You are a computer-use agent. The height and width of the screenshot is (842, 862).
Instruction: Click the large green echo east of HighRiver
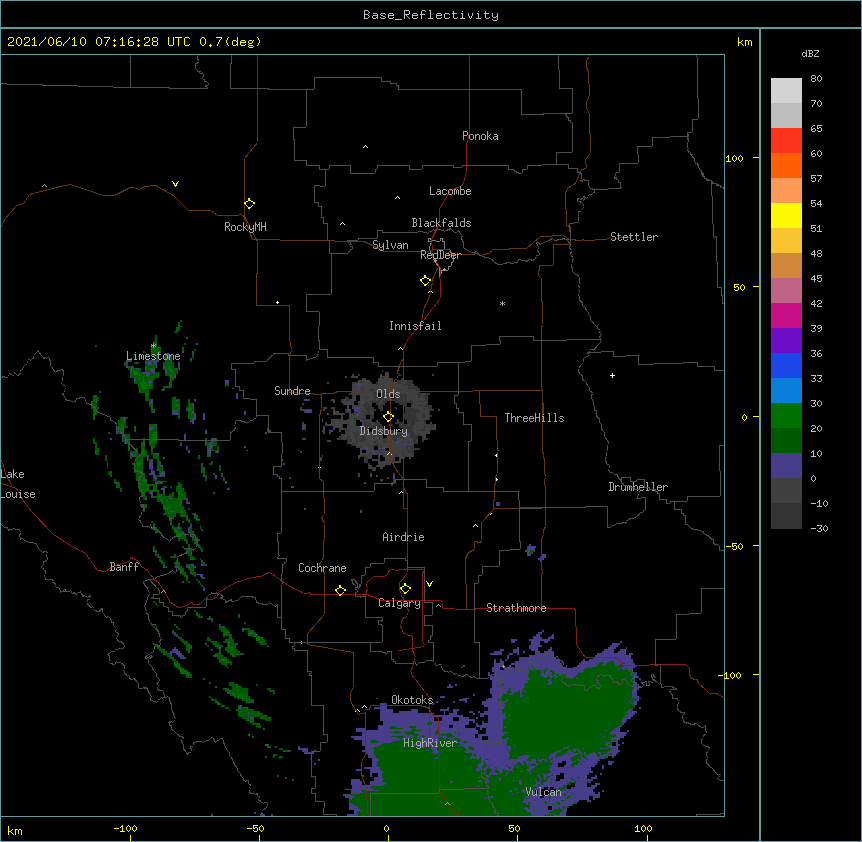566,714
